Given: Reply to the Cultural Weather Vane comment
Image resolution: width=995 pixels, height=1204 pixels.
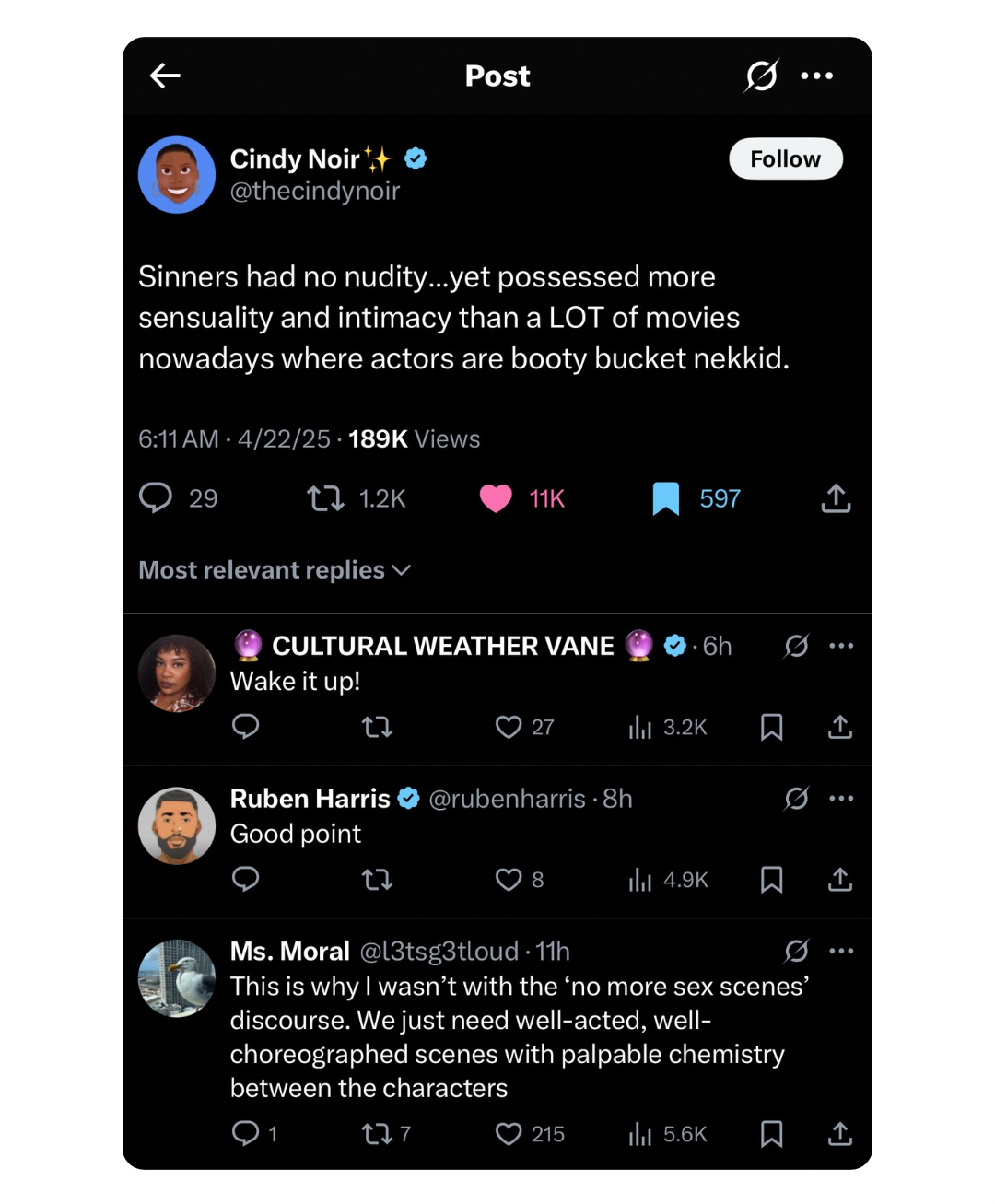Looking at the screenshot, I should click(x=245, y=727).
